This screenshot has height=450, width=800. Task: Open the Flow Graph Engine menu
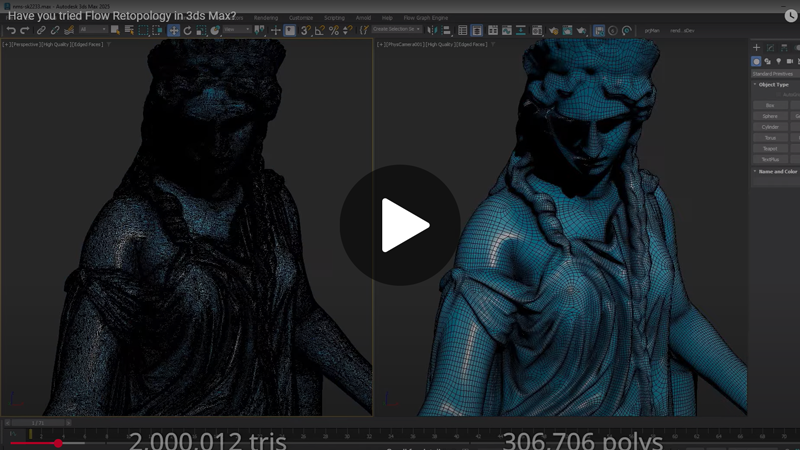[426, 18]
